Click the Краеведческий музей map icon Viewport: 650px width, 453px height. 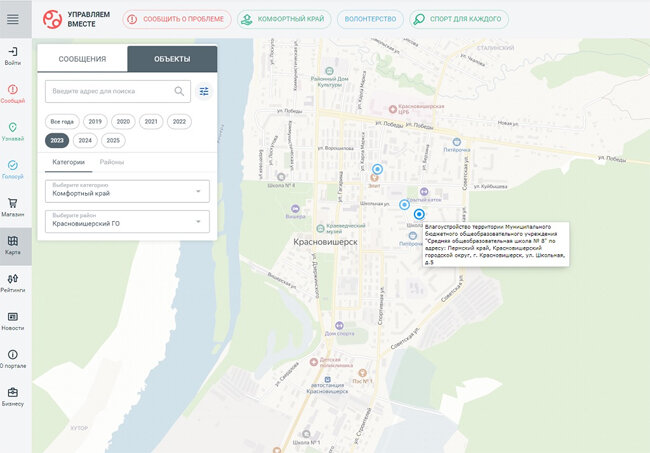pyautogui.click(x=320, y=228)
